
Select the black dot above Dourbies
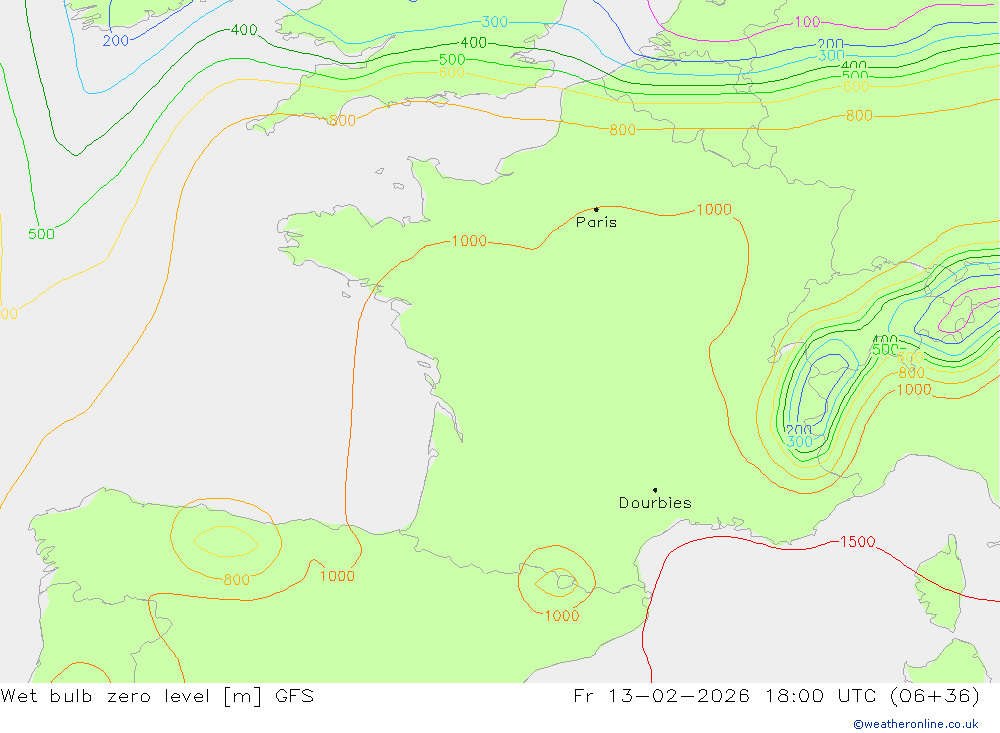tap(655, 490)
